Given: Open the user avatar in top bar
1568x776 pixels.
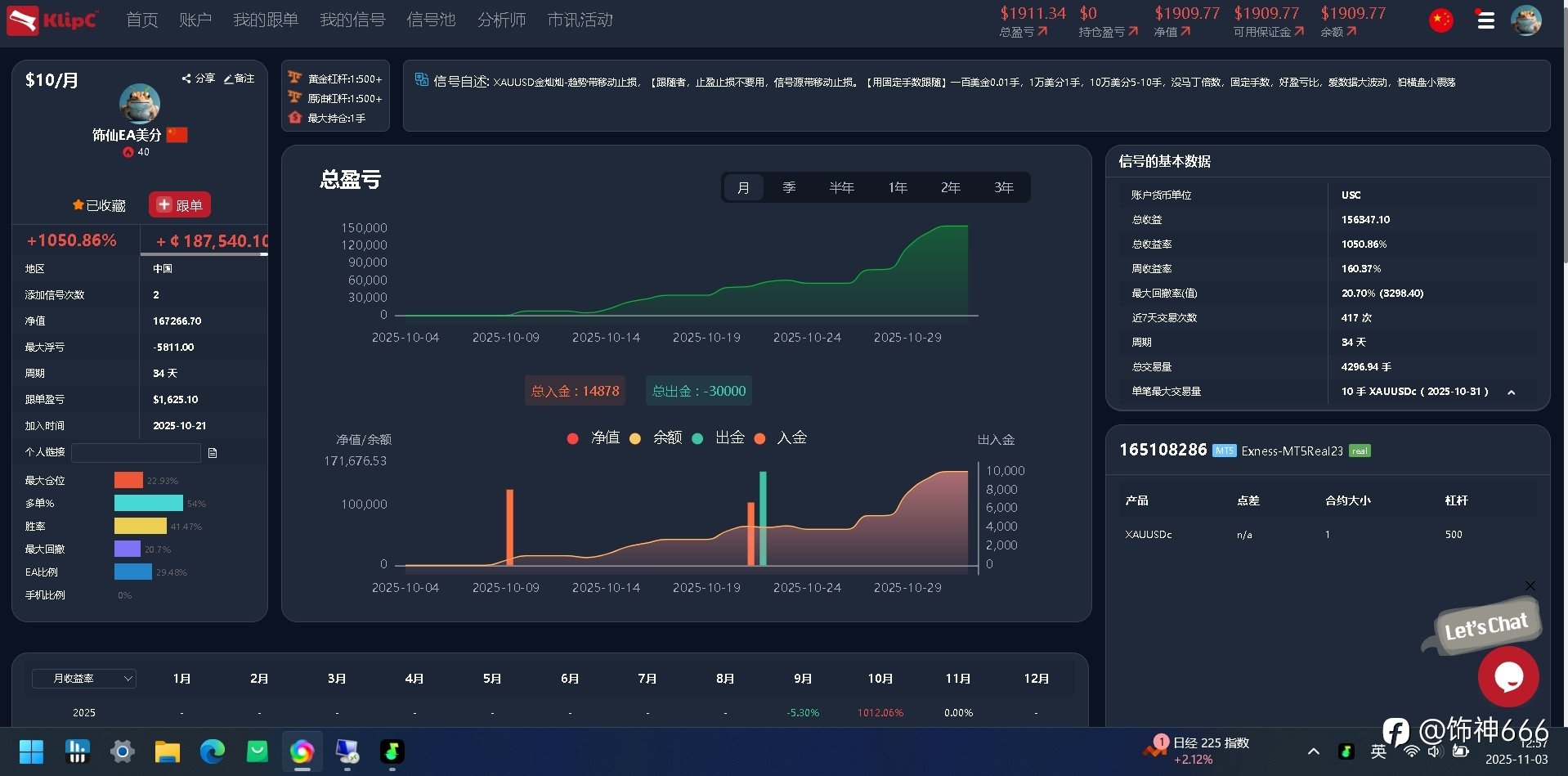Looking at the screenshot, I should (1526, 20).
